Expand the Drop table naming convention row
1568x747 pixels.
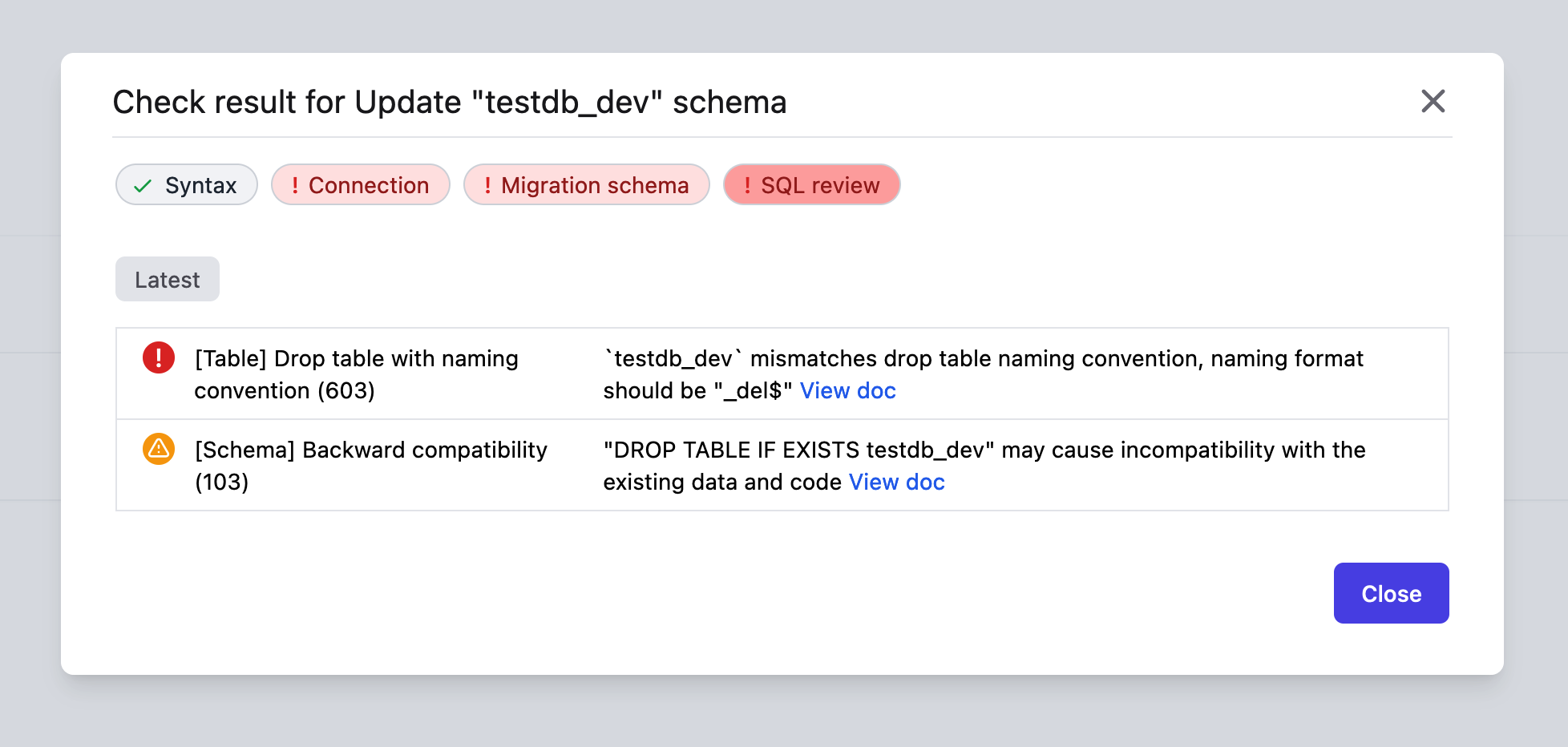click(x=356, y=373)
